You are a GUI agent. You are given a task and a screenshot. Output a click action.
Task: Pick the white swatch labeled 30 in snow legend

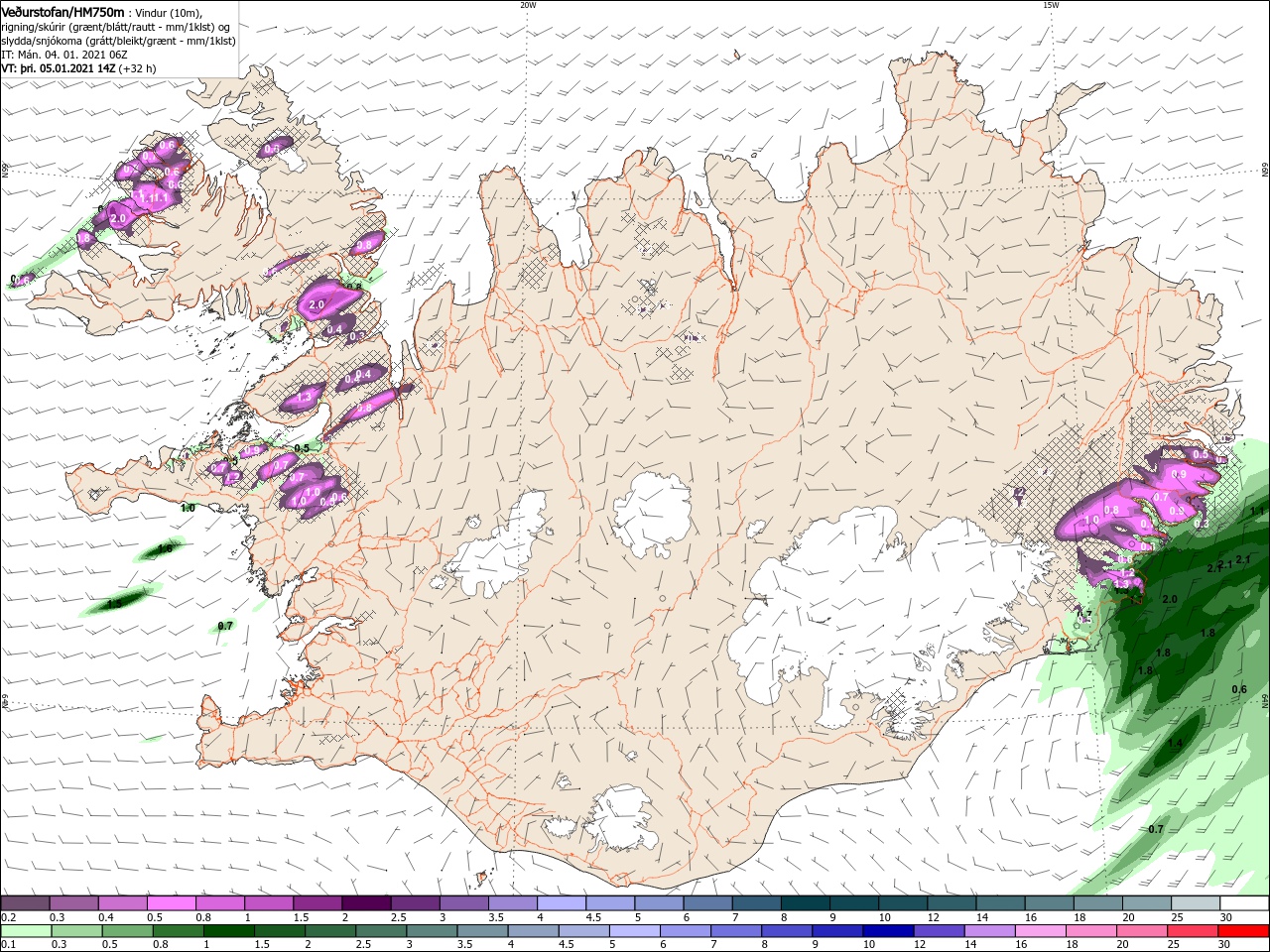pos(1245,903)
